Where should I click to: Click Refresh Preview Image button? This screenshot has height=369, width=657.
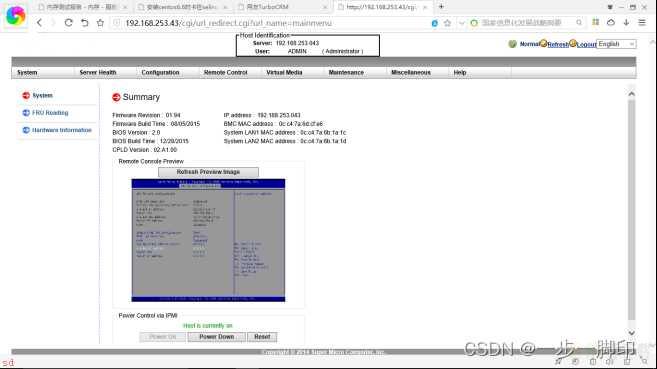(x=208, y=172)
